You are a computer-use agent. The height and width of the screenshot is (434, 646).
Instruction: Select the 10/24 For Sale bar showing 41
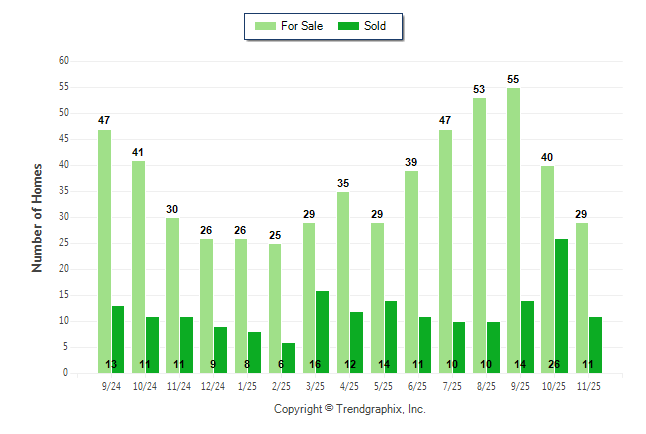(138, 266)
